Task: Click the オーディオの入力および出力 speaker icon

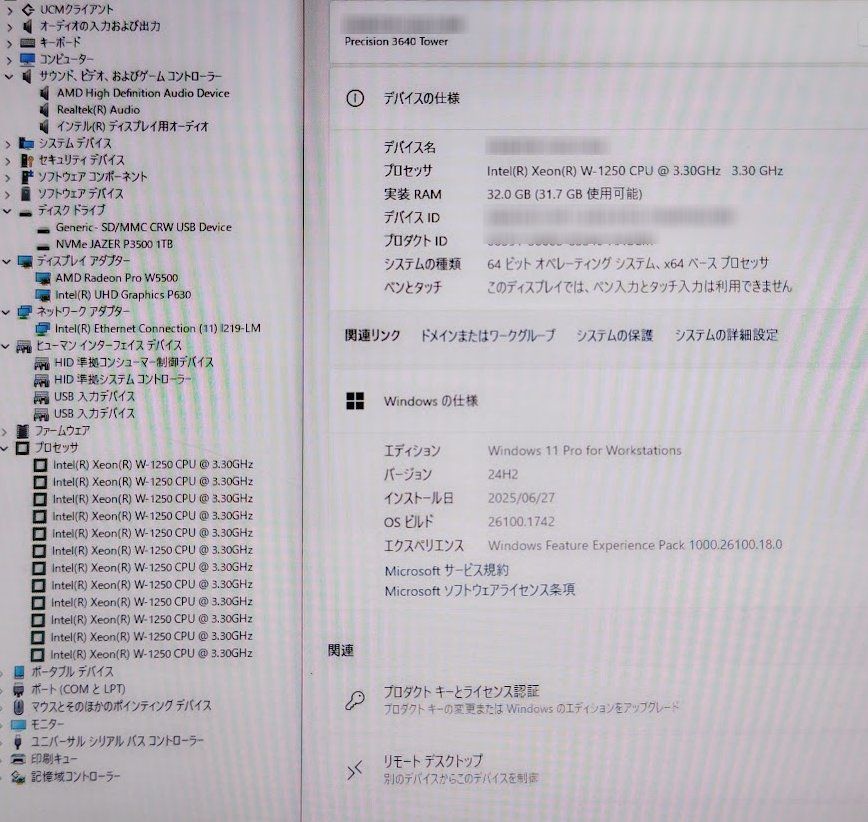Action: (x=27, y=26)
